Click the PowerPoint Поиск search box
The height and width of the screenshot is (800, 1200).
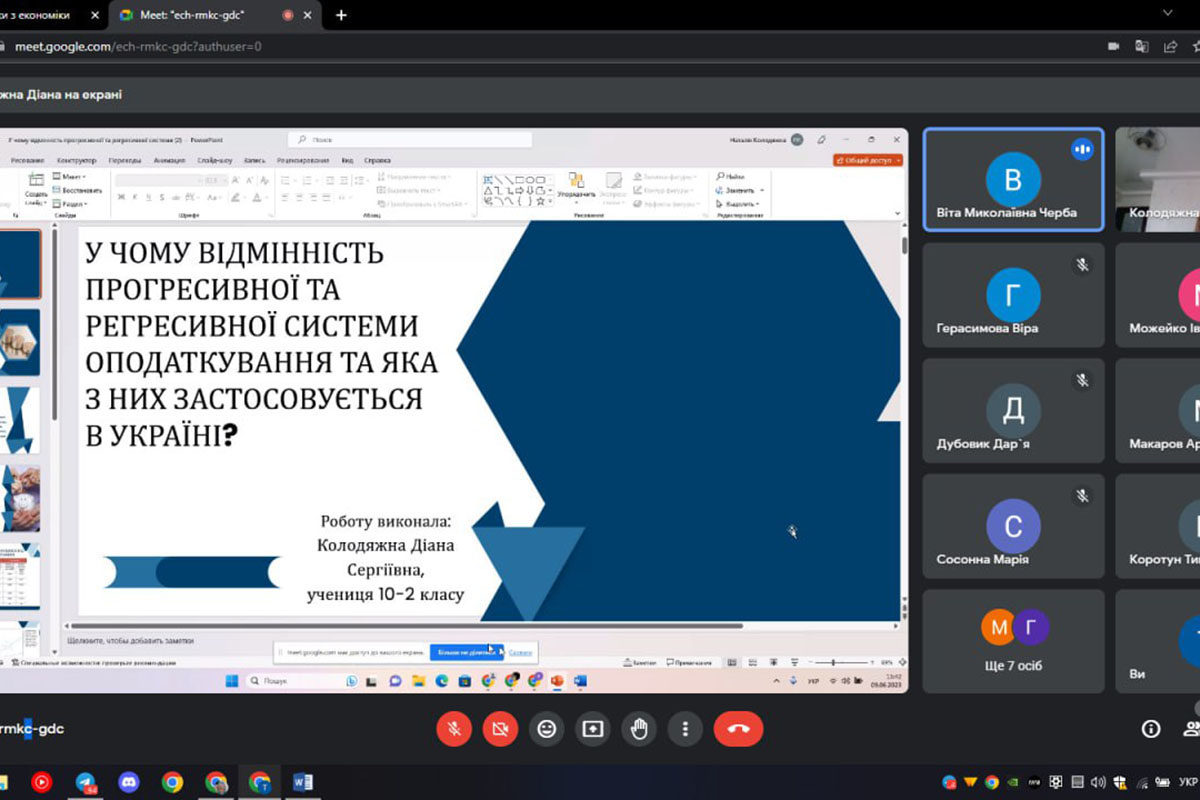click(x=410, y=140)
